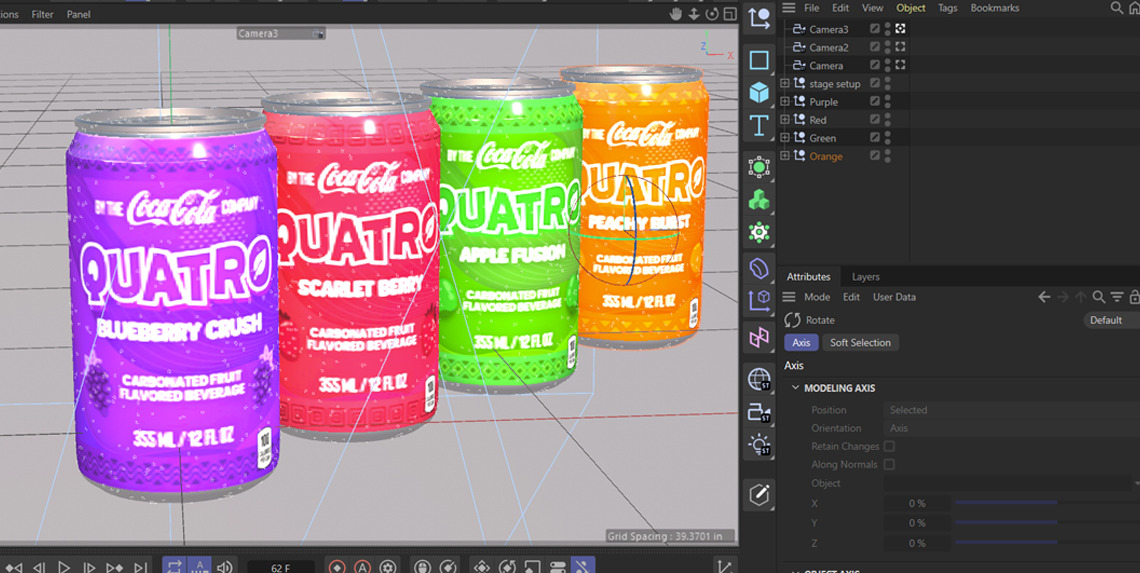Screen dimensions: 1140x573
Task: Click the search icon in Attributes panel
Action: (x=1098, y=297)
